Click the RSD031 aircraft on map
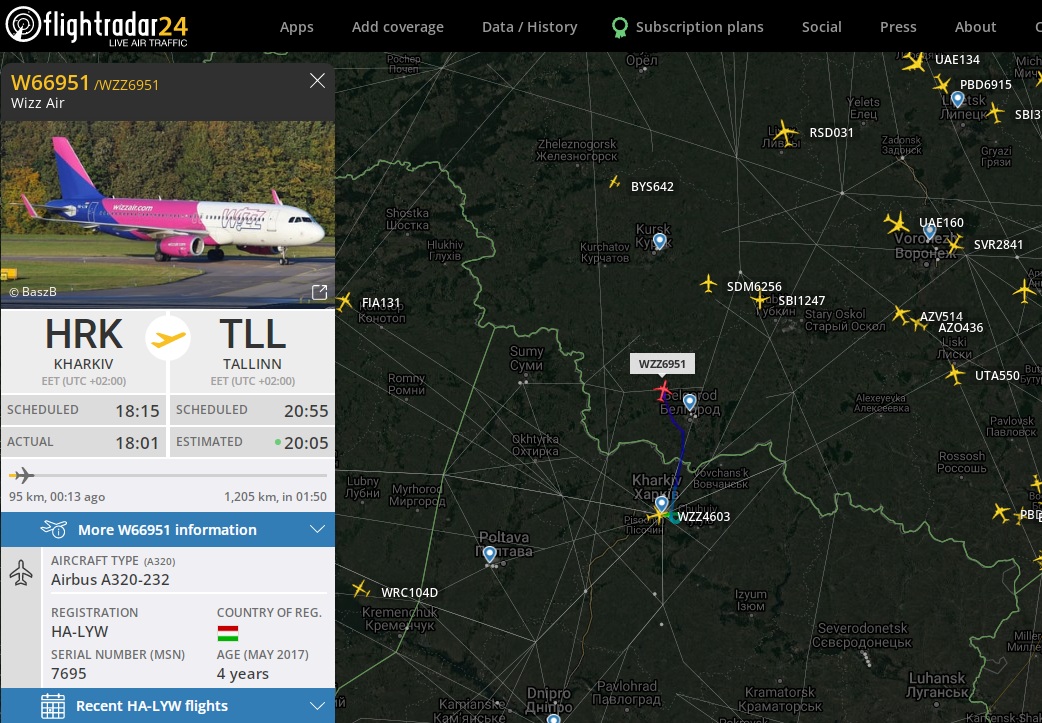 (785, 132)
